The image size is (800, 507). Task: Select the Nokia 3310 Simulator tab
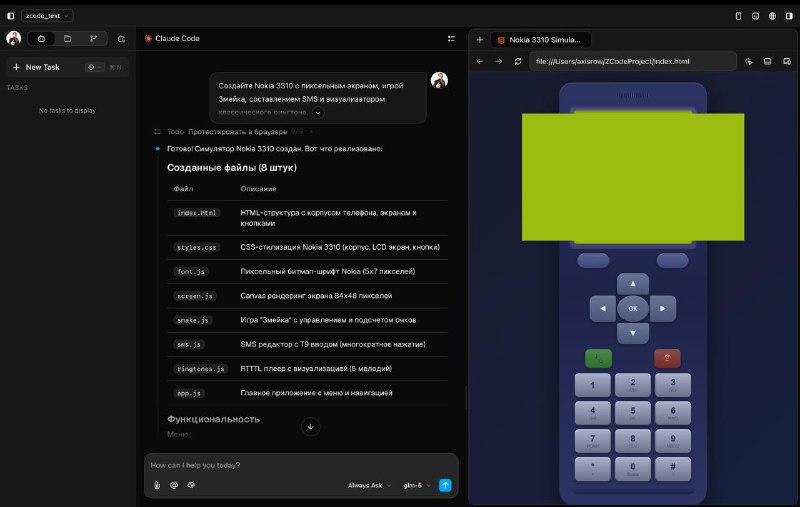pos(541,40)
